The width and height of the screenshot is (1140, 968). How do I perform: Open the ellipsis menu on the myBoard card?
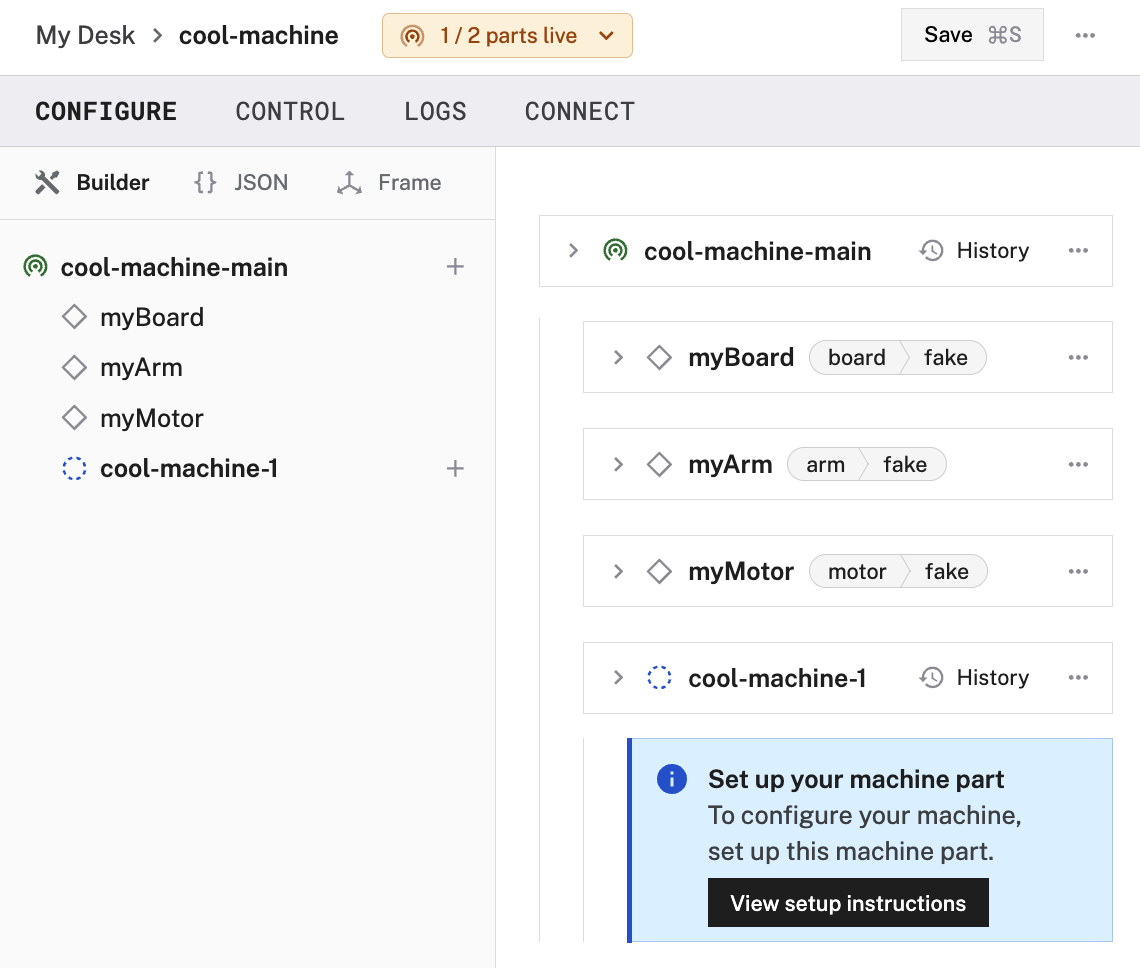[x=1078, y=357]
